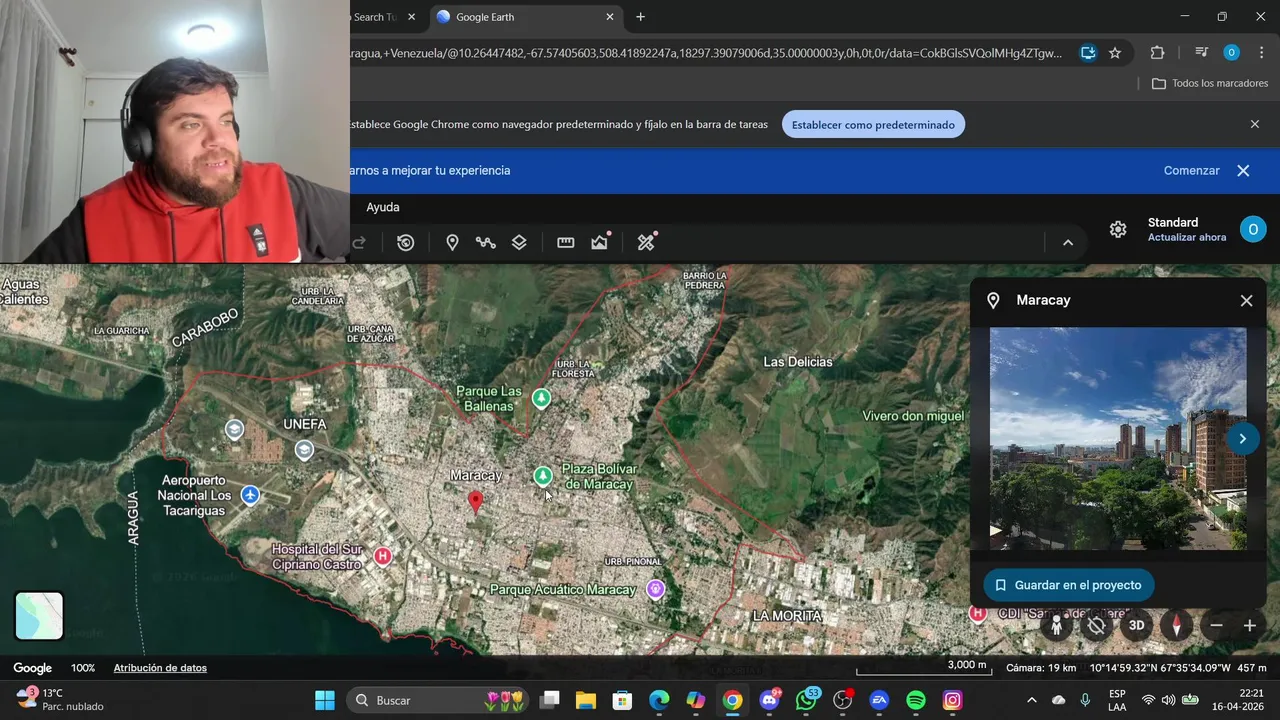Open Discord from the taskbar
Screen dimensions: 1280x720
(769, 700)
